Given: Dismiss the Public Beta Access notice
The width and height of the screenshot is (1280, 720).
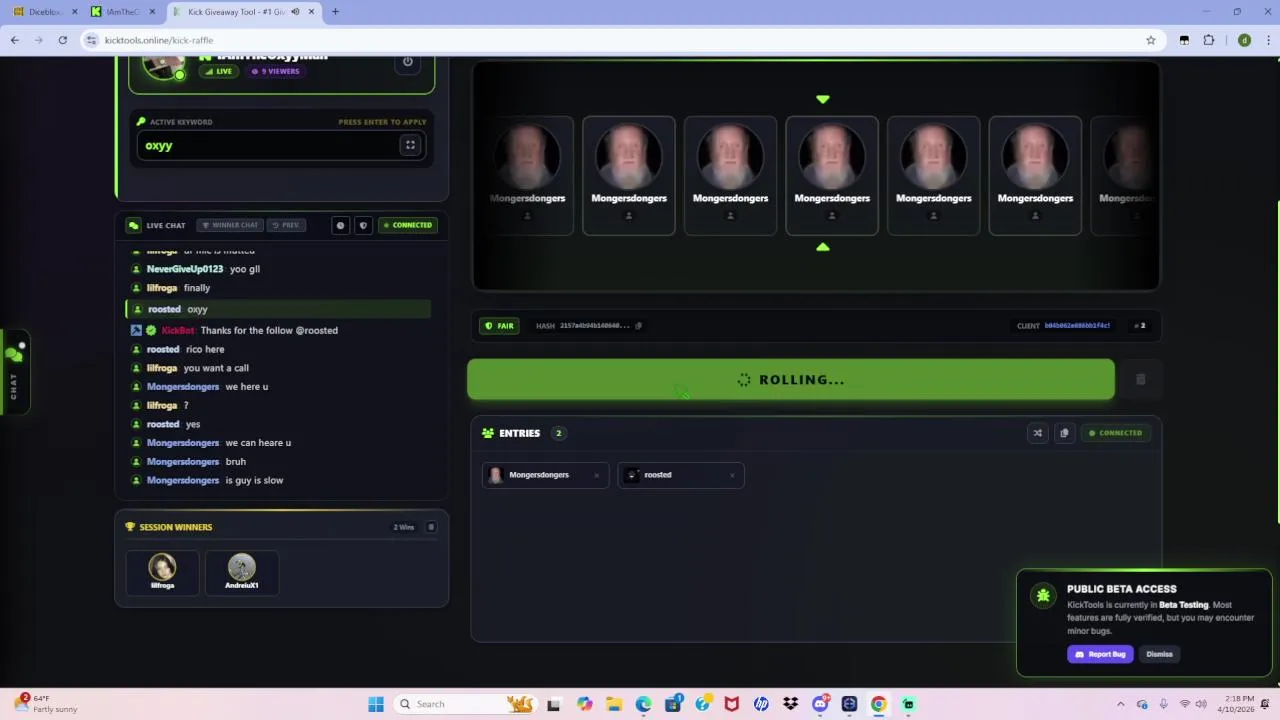Looking at the screenshot, I should (1159, 654).
